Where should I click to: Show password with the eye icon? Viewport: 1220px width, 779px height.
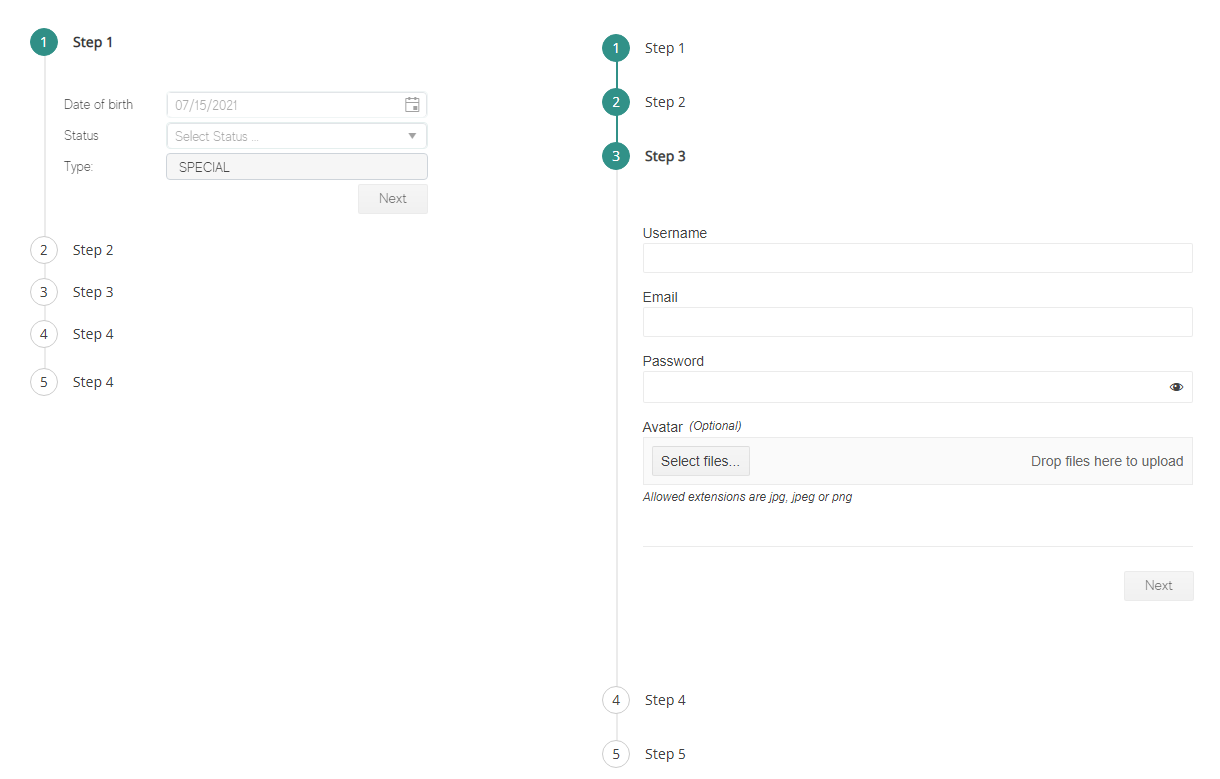click(1176, 387)
